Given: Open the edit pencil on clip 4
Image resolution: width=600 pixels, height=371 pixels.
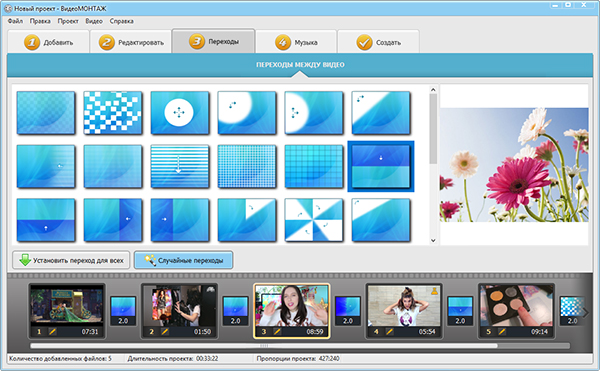Looking at the screenshot, I should pos(389,332).
